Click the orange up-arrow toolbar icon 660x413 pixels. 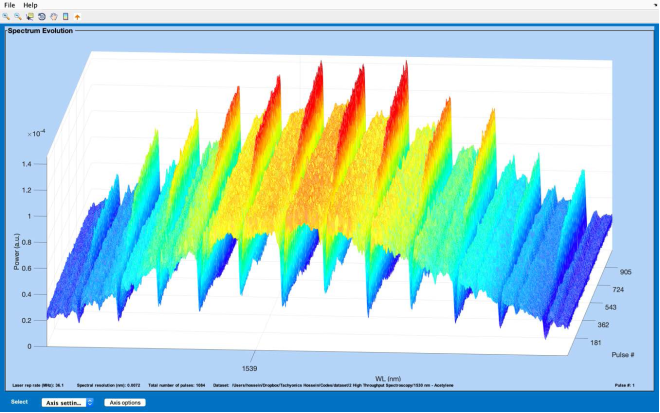pos(78,17)
